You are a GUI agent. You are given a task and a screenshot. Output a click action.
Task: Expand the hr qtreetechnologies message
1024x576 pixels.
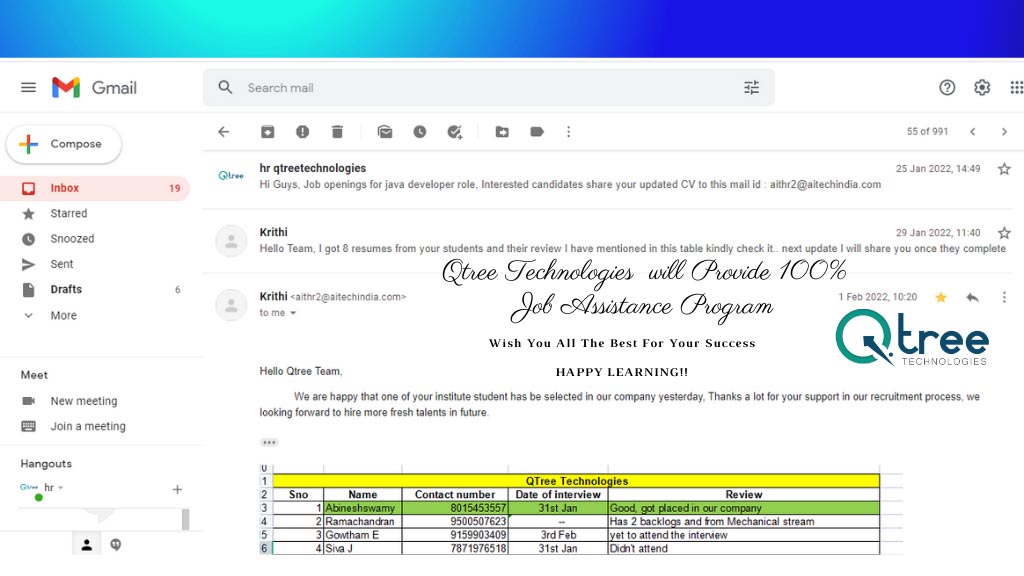click(x=607, y=176)
